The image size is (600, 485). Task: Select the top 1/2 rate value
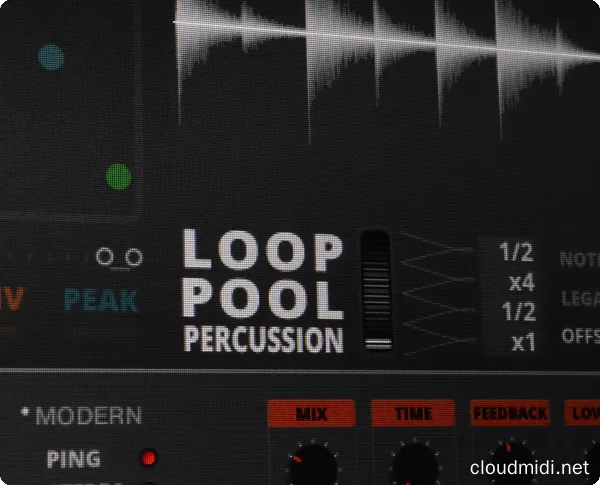[x=517, y=252]
